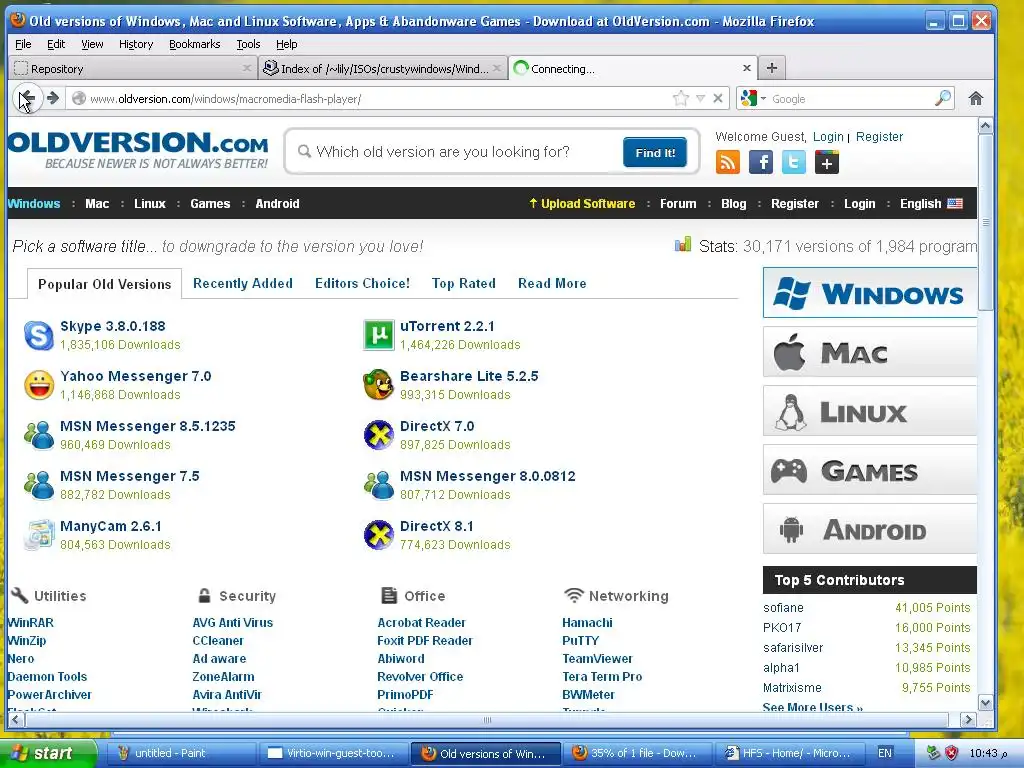
Task: Bookmark this page with the star icon
Action: coord(680,99)
